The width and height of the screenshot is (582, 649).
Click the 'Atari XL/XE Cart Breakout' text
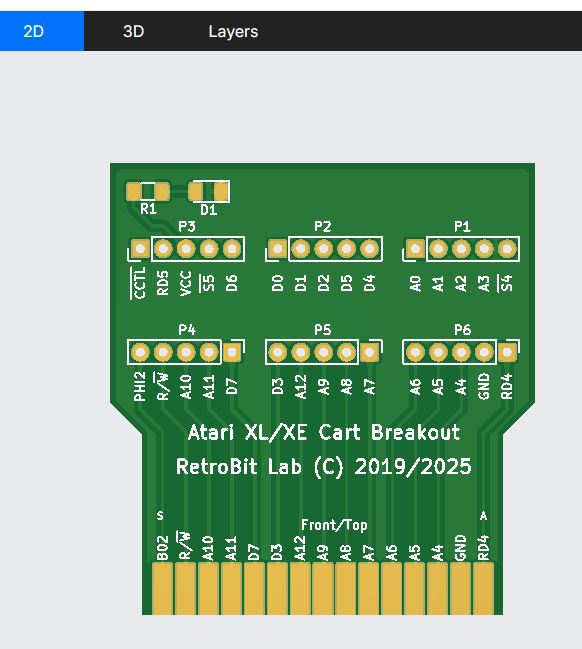pos(324,433)
